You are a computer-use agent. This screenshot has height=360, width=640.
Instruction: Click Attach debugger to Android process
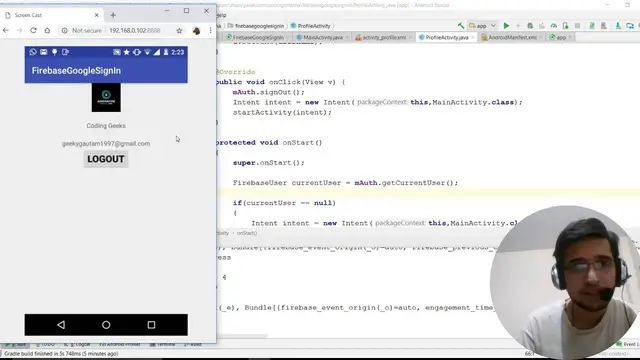(x=565, y=26)
